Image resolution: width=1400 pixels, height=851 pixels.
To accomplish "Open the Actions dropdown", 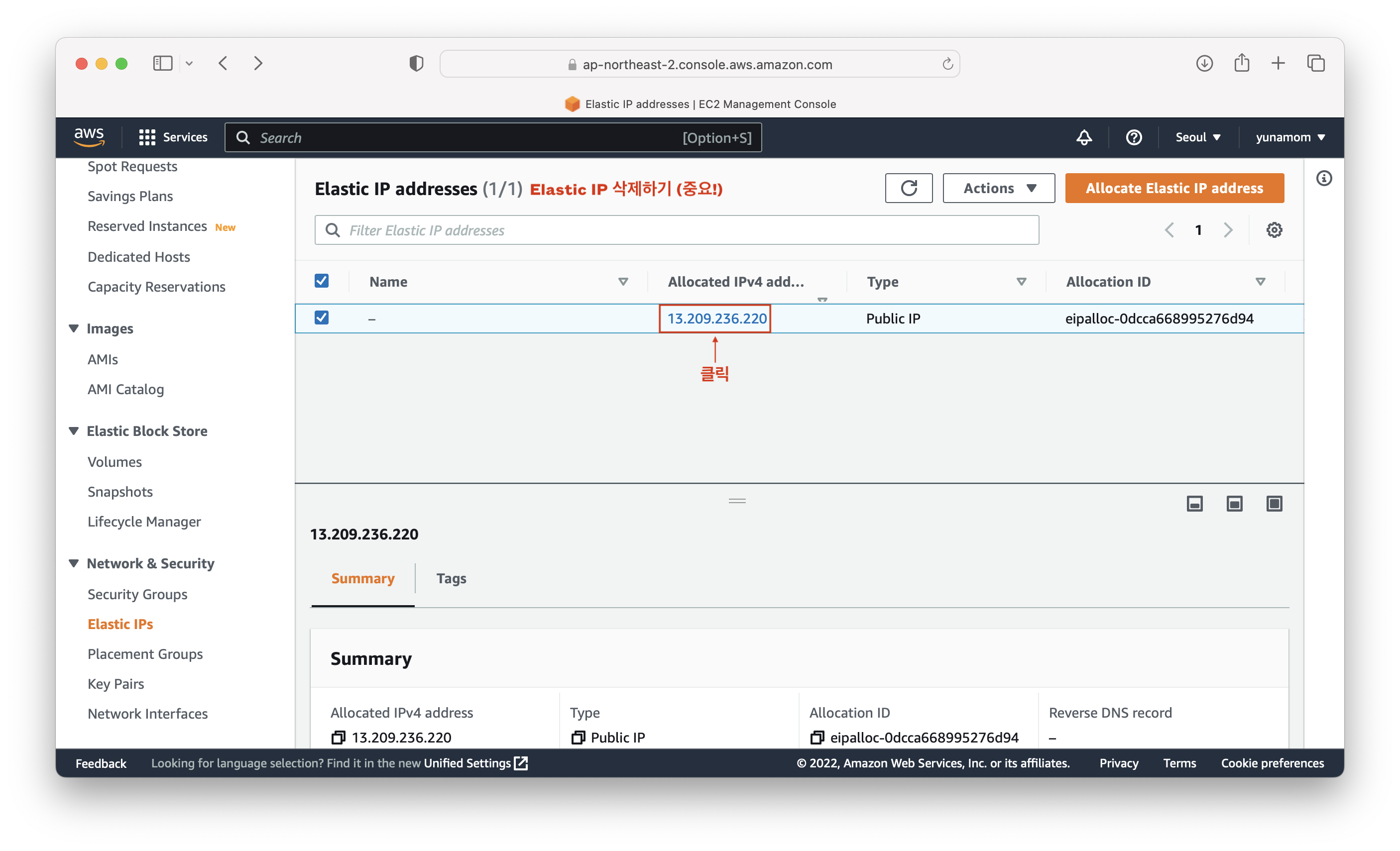I will click(998, 188).
